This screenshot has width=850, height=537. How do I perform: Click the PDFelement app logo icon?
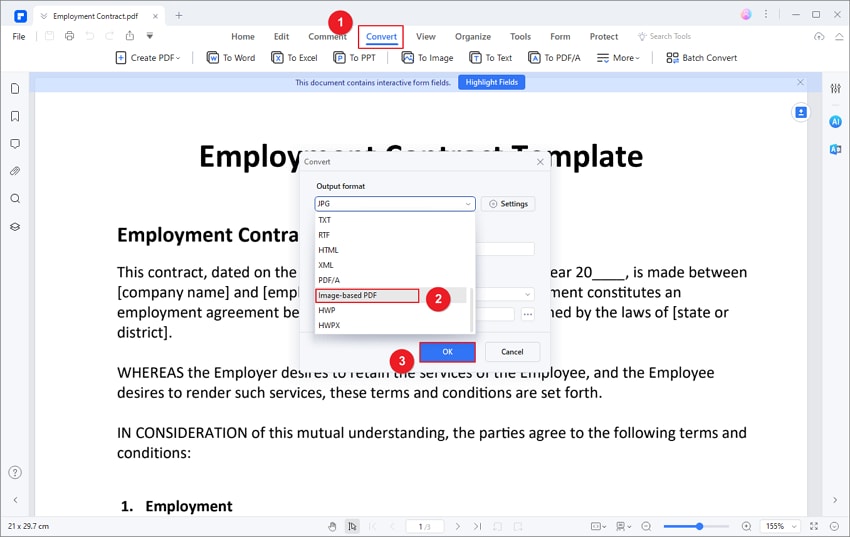21,16
